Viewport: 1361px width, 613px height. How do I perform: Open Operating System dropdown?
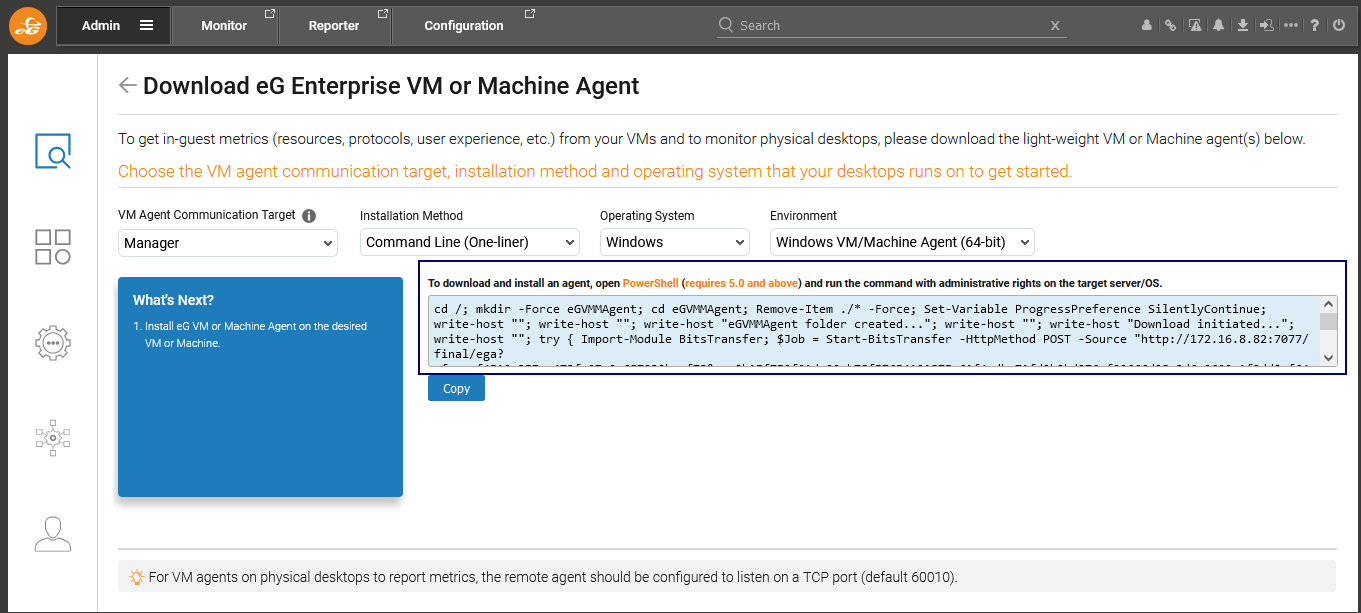(675, 242)
